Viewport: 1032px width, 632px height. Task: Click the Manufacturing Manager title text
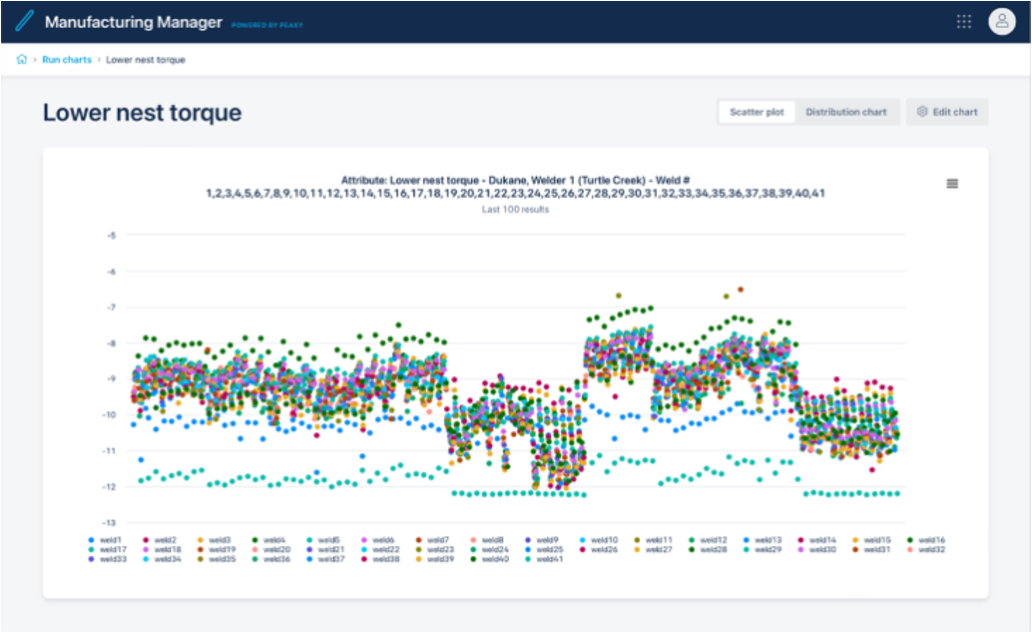(133, 22)
